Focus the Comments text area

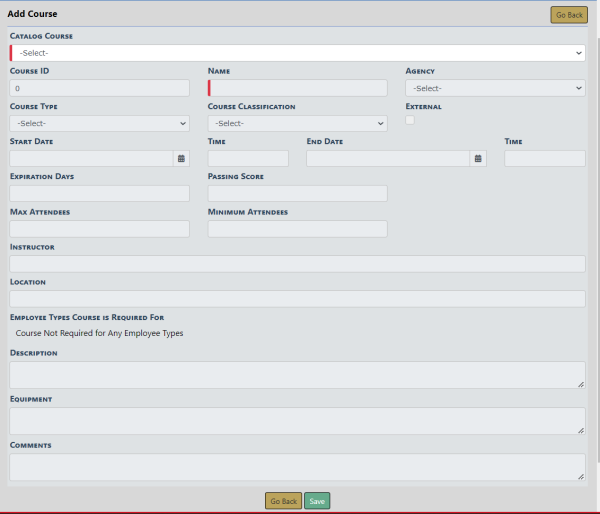[x=297, y=467]
